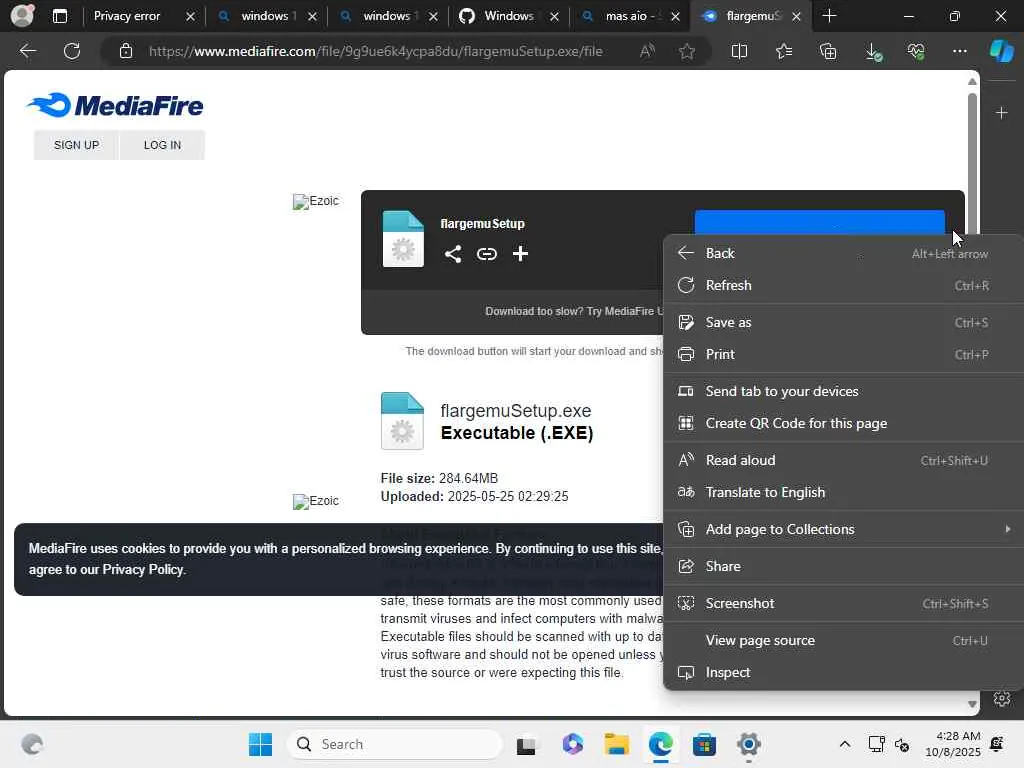Close the flargemuSetup tab
This screenshot has height=768, width=1024.
click(x=796, y=16)
